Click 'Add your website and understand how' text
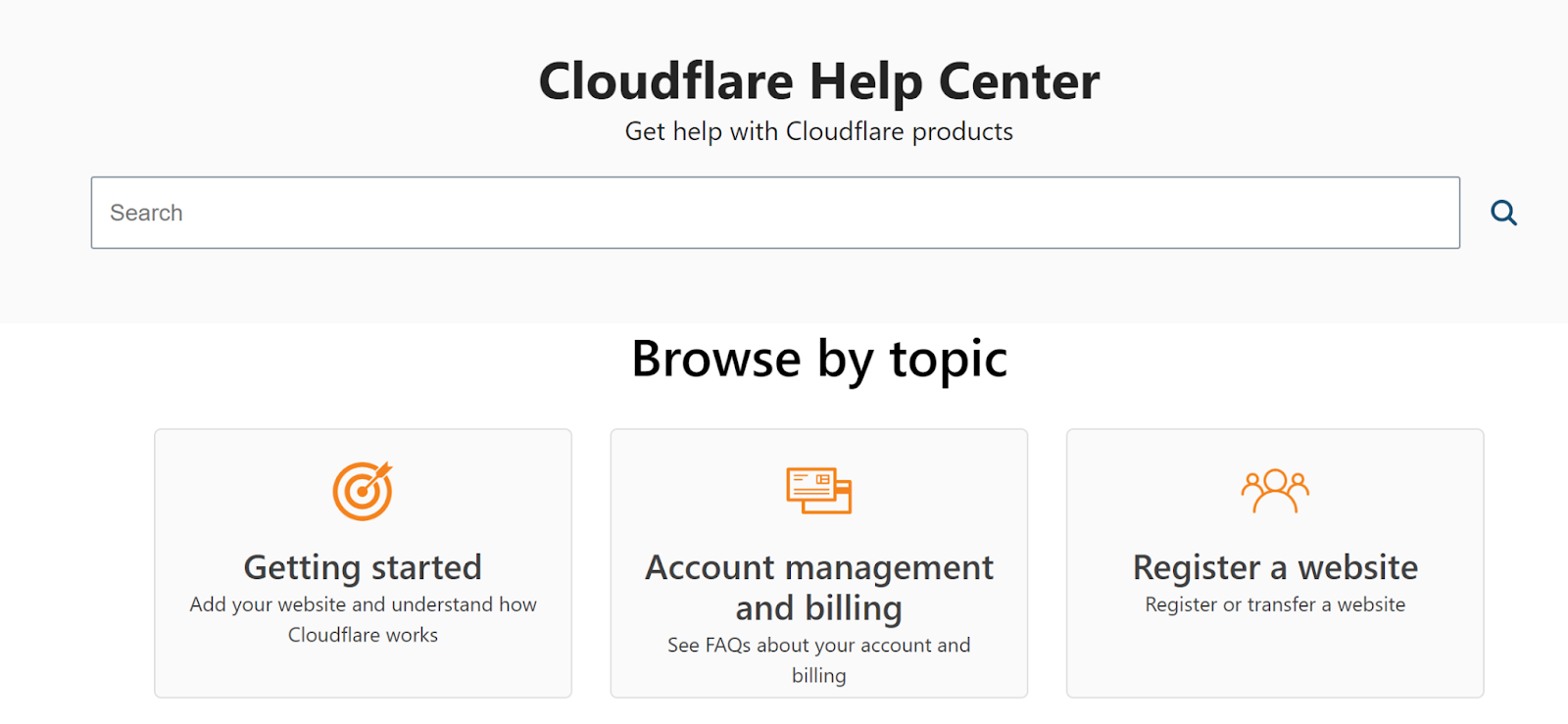1568x724 pixels. (363, 604)
